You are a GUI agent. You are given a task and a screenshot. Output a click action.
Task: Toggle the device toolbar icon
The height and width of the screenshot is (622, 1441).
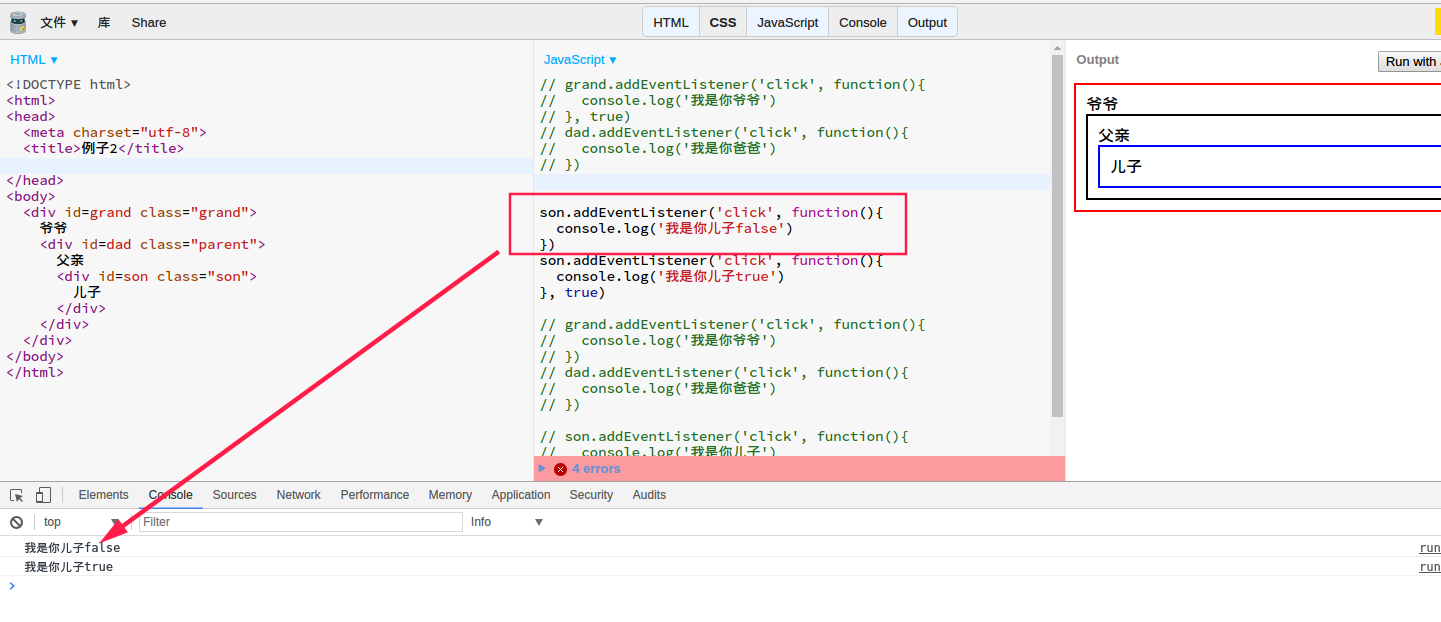pyautogui.click(x=43, y=495)
